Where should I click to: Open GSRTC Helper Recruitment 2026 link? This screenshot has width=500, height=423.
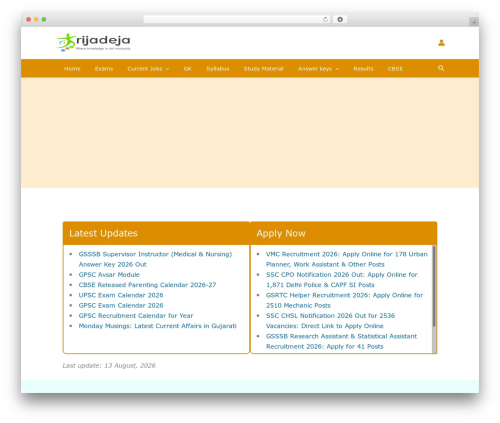click(344, 300)
